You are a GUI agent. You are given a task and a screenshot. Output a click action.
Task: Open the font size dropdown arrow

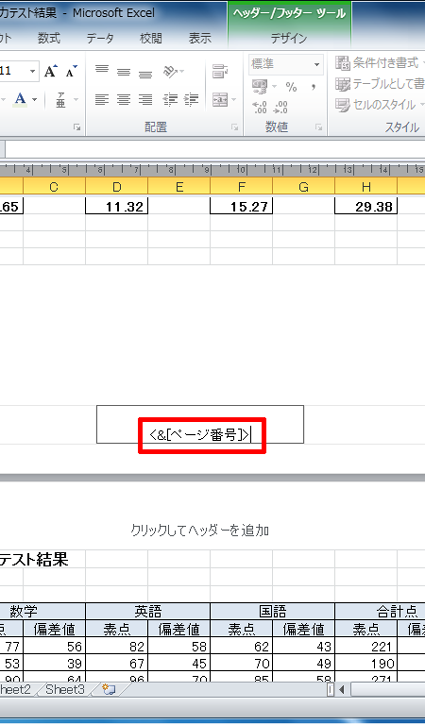pos(32,71)
